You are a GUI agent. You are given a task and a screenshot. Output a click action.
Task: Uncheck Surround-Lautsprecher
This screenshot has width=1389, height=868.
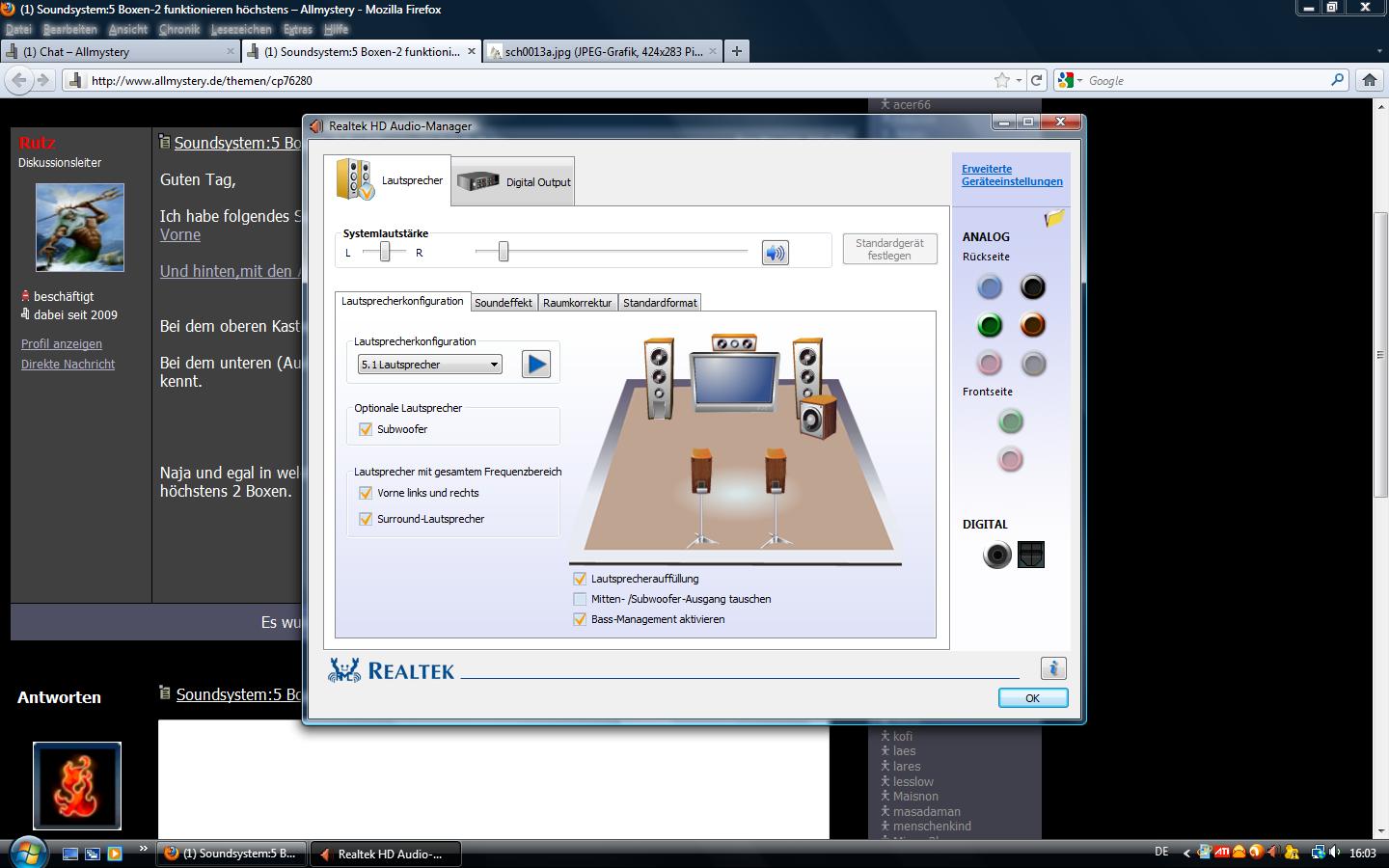366,519
